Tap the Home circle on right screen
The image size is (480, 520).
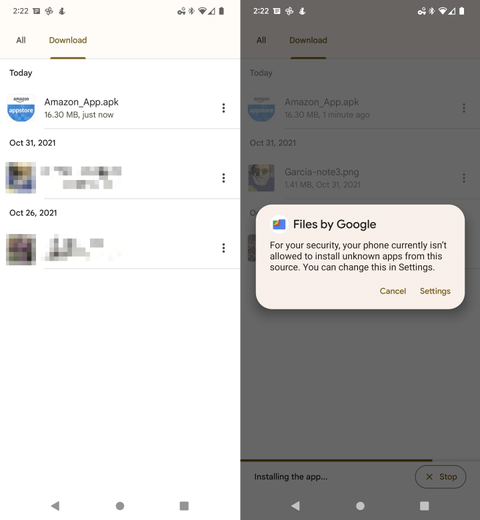click(x=360, y=506)
